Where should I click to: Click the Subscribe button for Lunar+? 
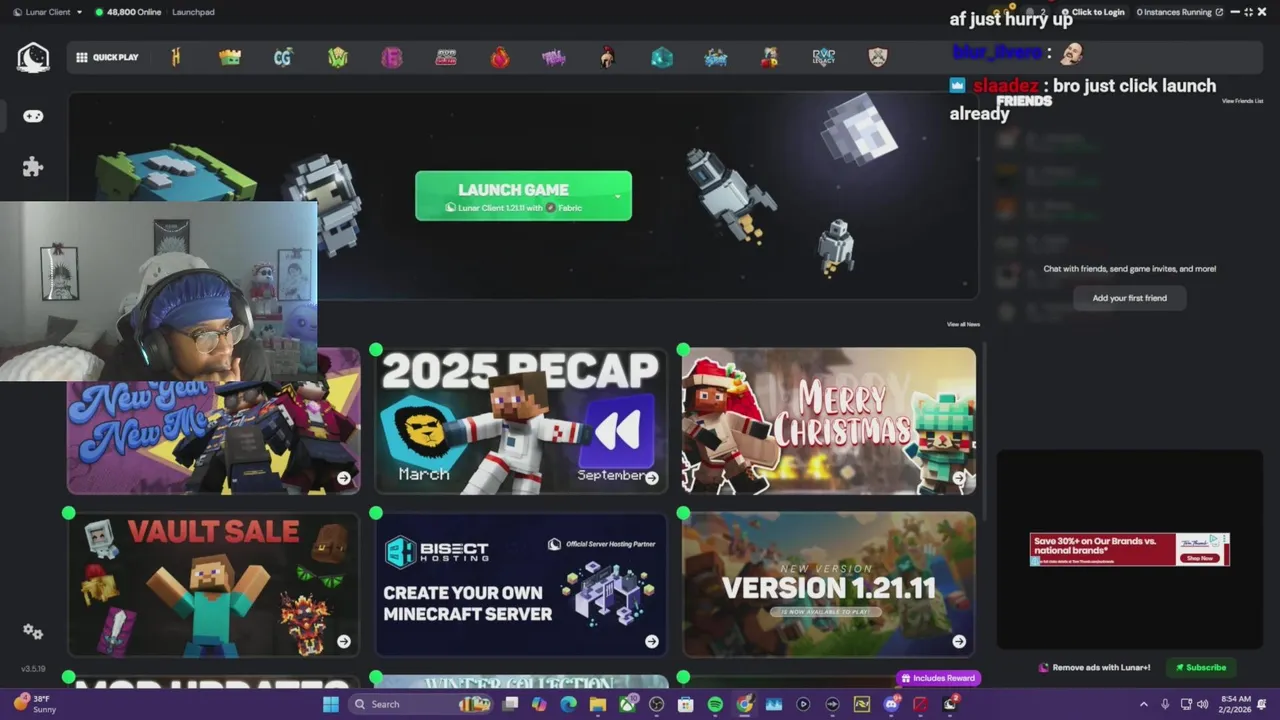pyautogui.click(x=1201, y=667)
